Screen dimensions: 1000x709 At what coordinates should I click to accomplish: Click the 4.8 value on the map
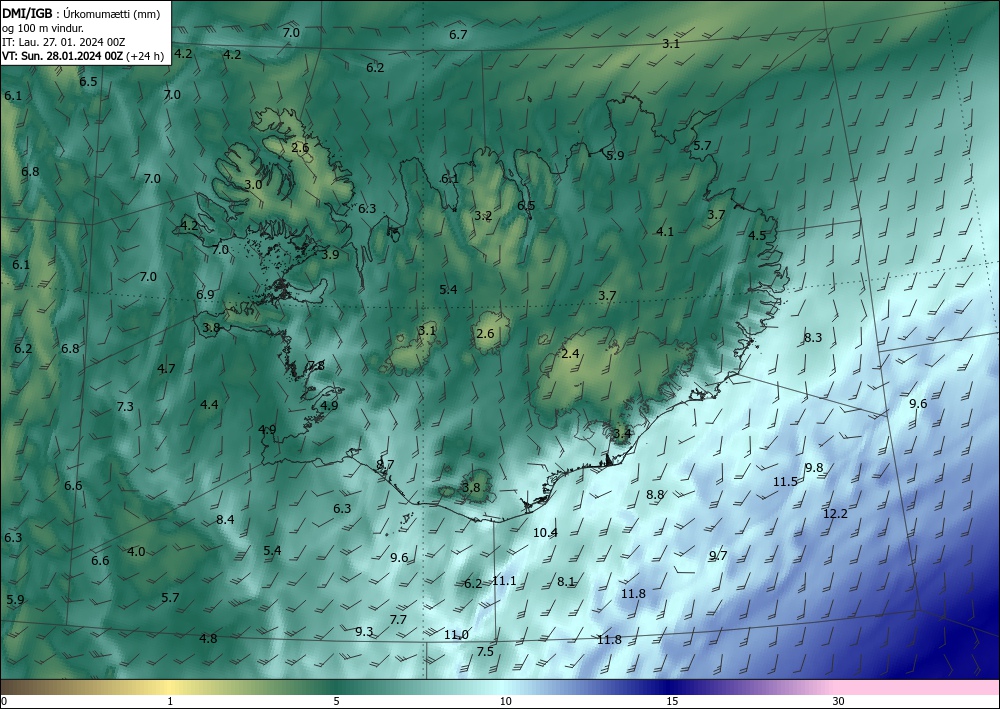[x=208, y=639]
